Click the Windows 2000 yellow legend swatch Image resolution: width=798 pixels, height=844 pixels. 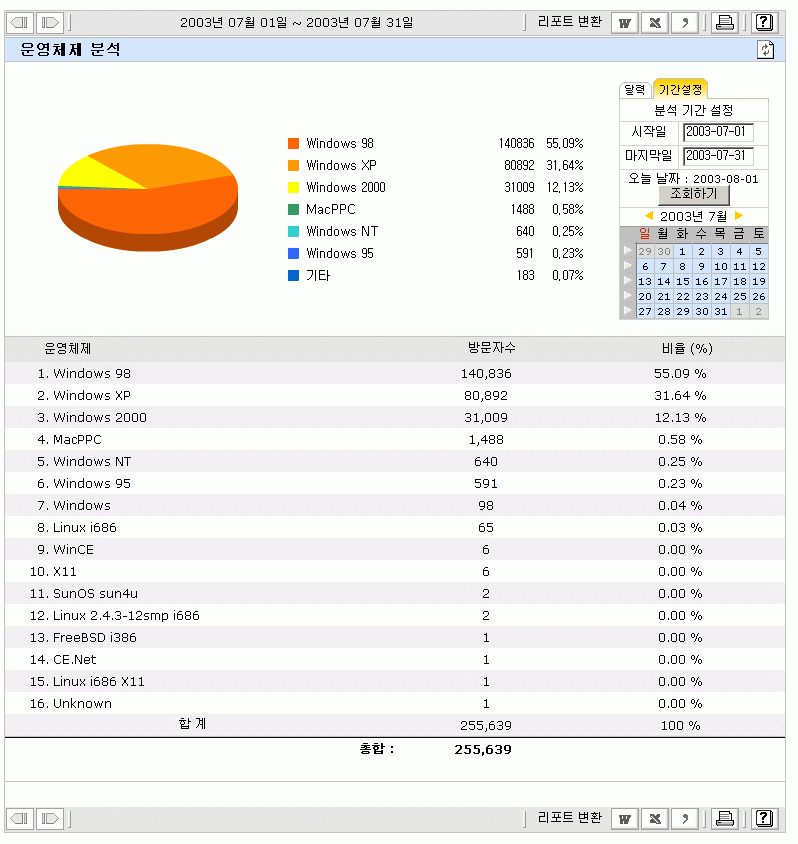tap(293, 187)
